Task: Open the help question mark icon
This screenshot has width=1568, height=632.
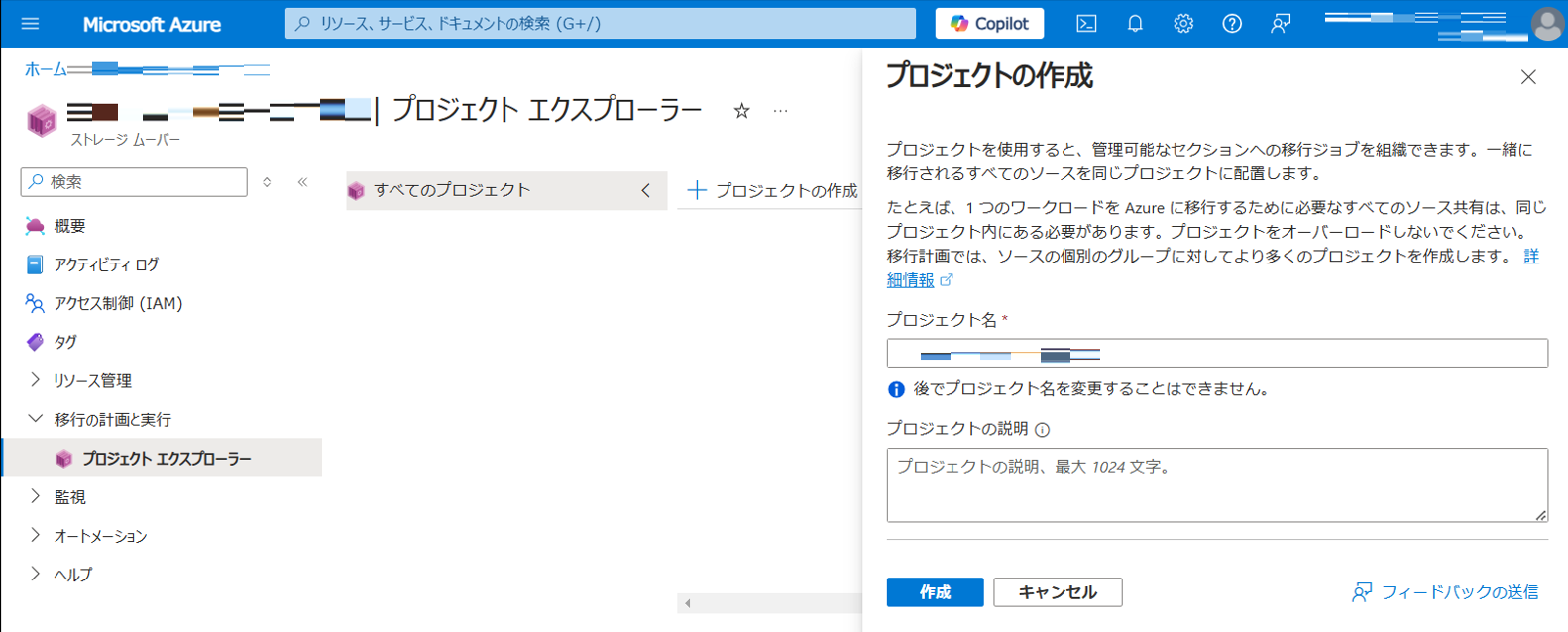Action: (1232, 23)
